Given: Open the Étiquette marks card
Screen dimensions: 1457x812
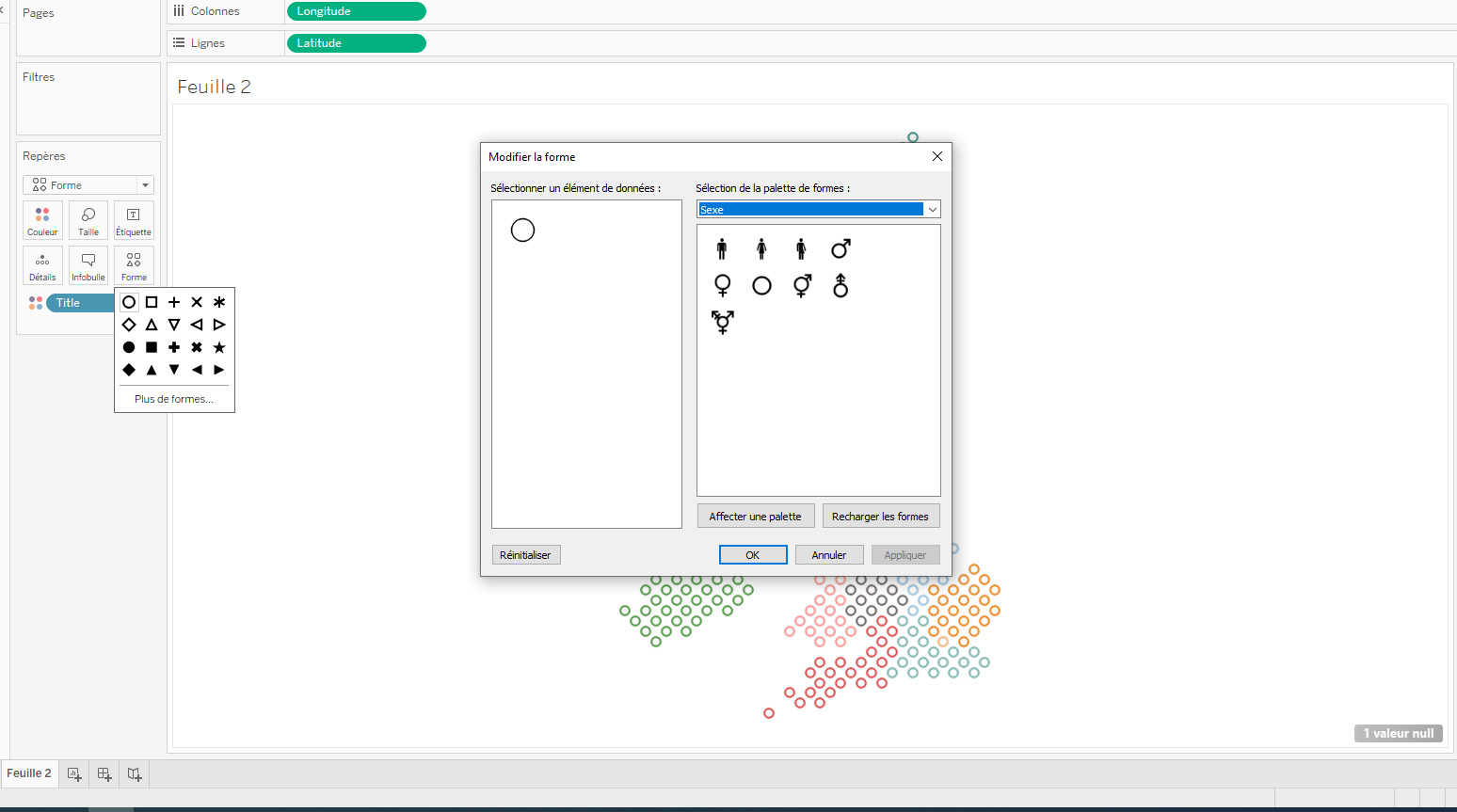Looking at the screenshot, I should (134, 220).
